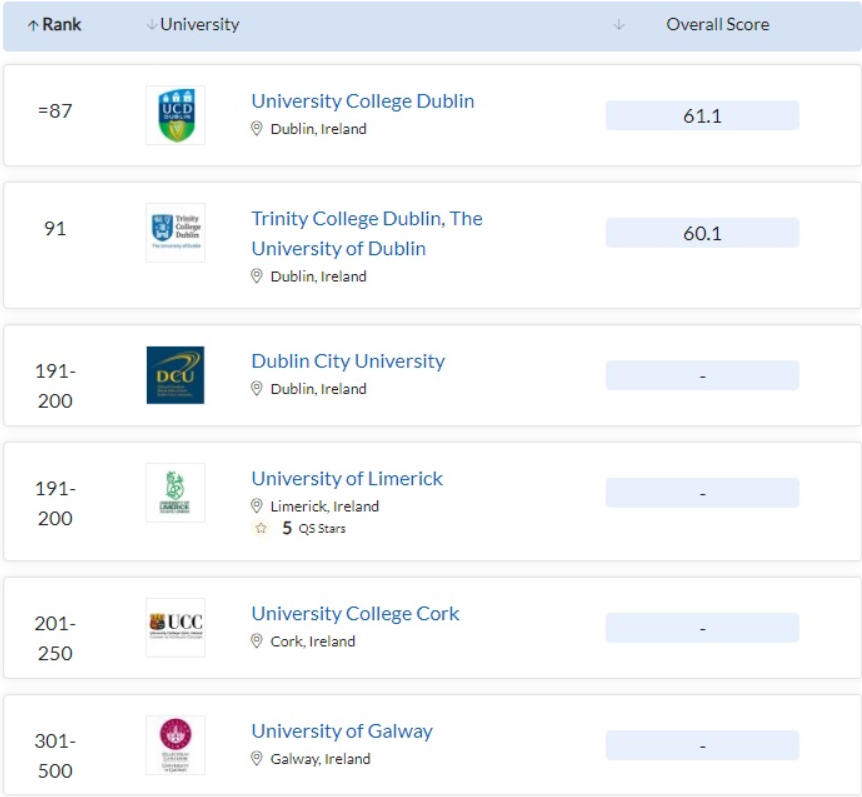Click the QS Stars star icon
This screenshot has height=797, width=862.
[x=261, y=528]
